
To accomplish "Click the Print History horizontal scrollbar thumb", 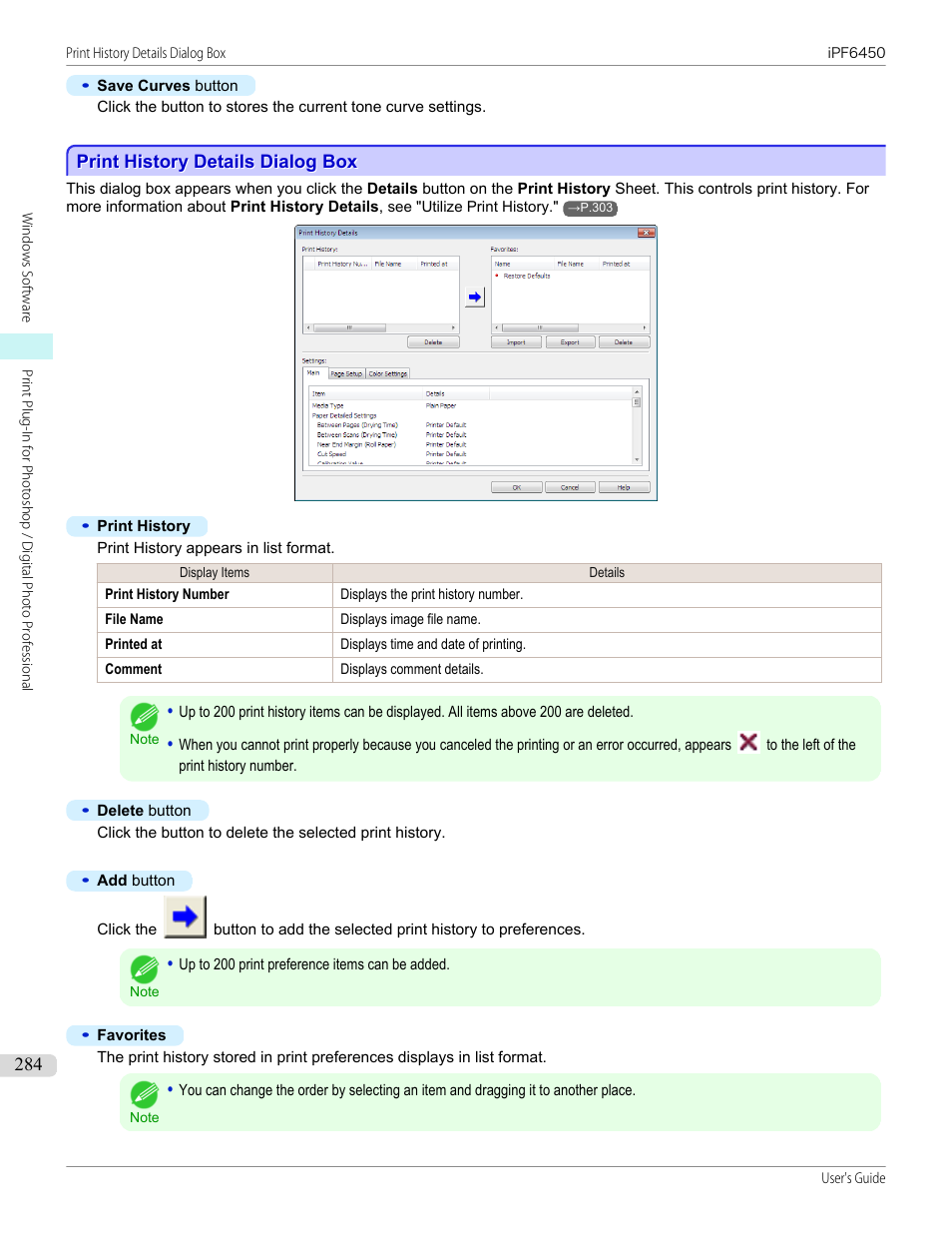I will [x=349, y=327].
